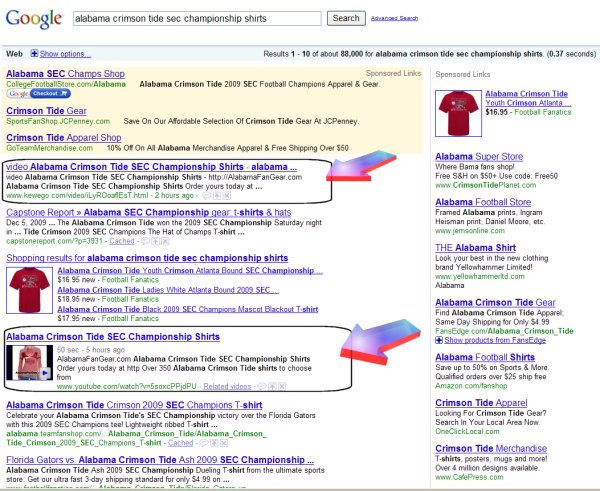Promote the youtube.com video result
Viewport: 600px width, 491px height.
click(x=272, y=387)
